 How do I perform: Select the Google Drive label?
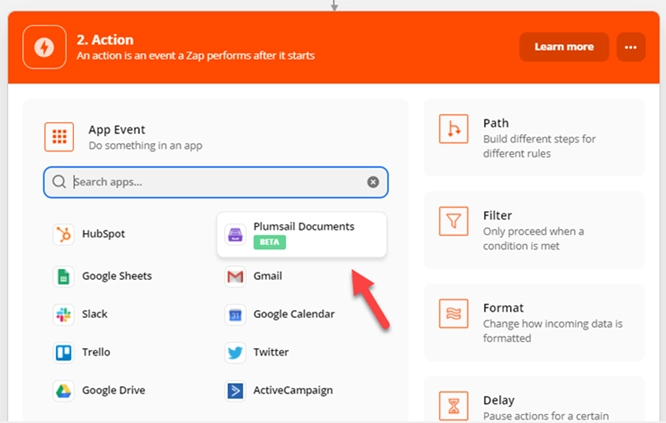tap(113, 390)
